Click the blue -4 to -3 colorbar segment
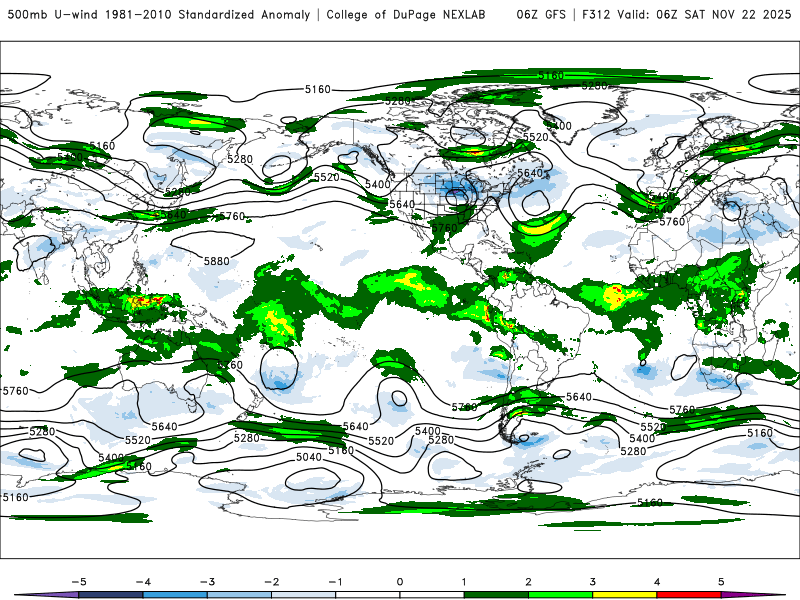 (x=175, y=595)
